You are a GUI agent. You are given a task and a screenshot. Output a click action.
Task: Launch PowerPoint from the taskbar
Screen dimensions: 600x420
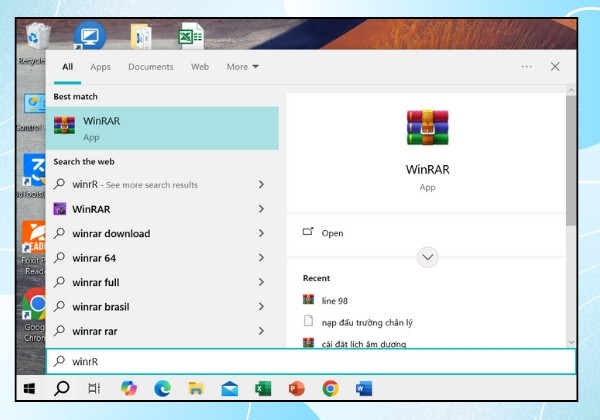(x=297, y=389)
